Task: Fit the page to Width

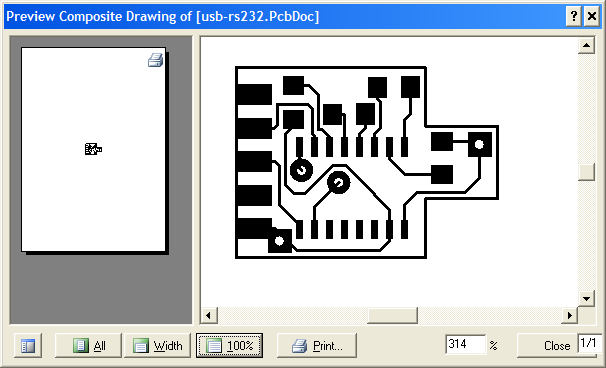Action: coord(157,345)
